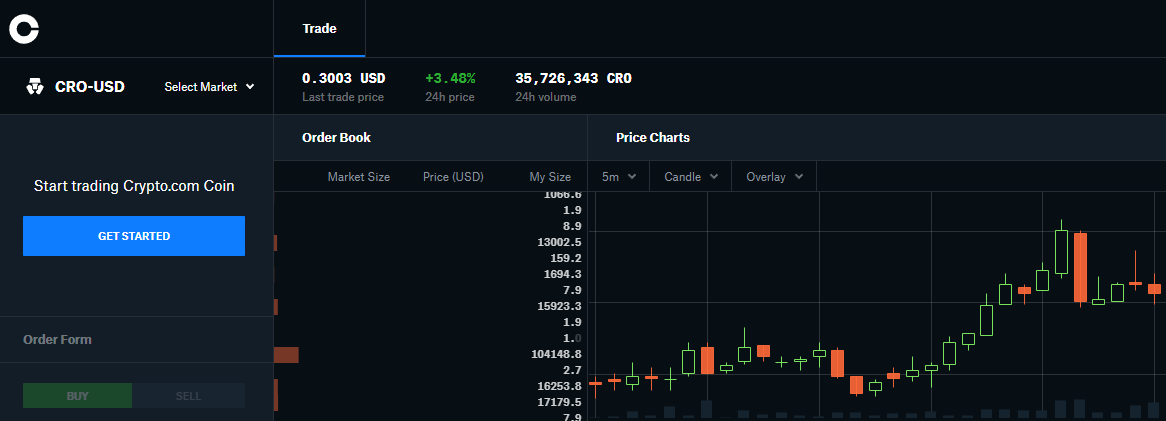
Task: Click order book size 17179.5
Action: pos(559,402)
